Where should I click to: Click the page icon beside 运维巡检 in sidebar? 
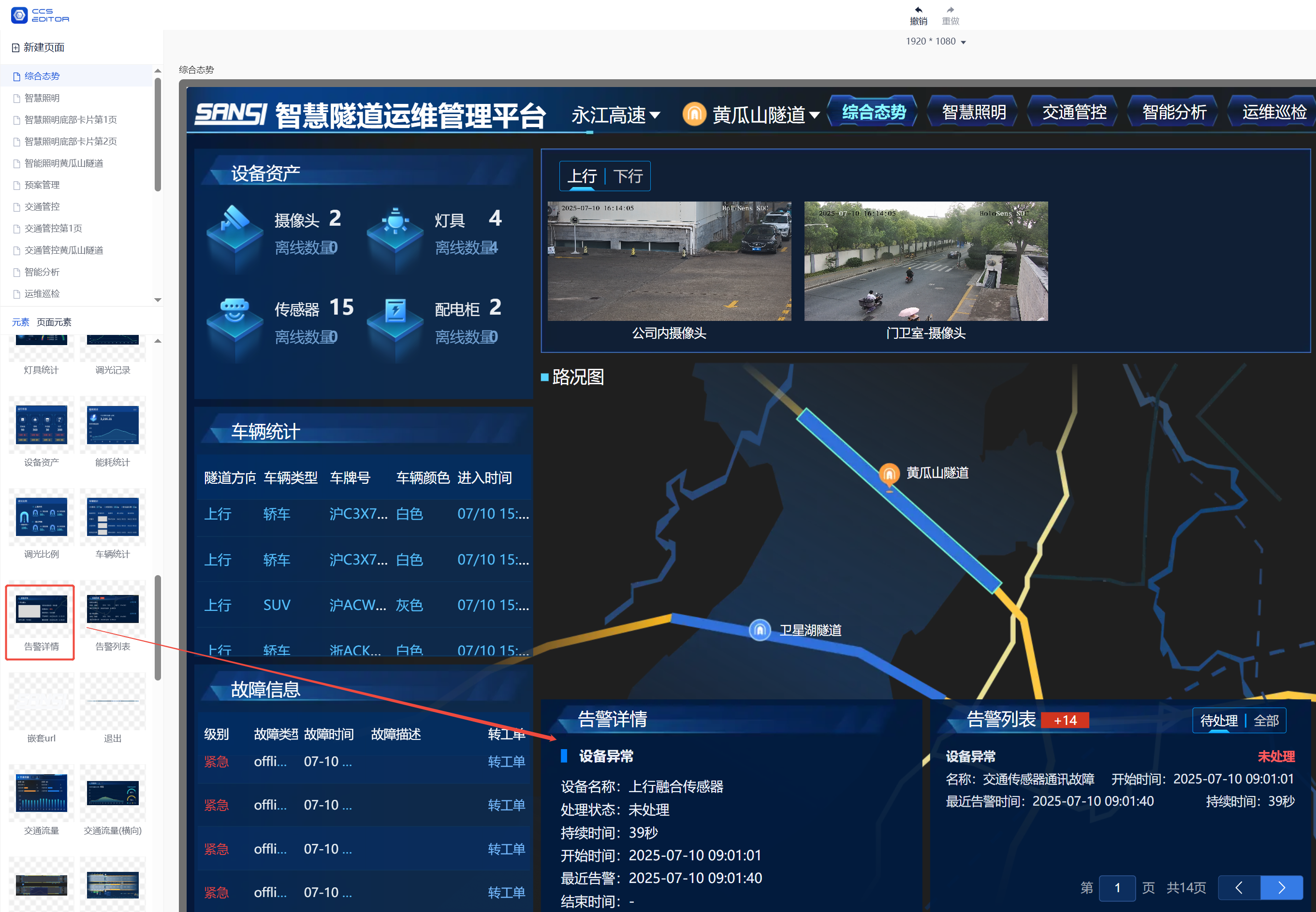click(x=16, y=294)
